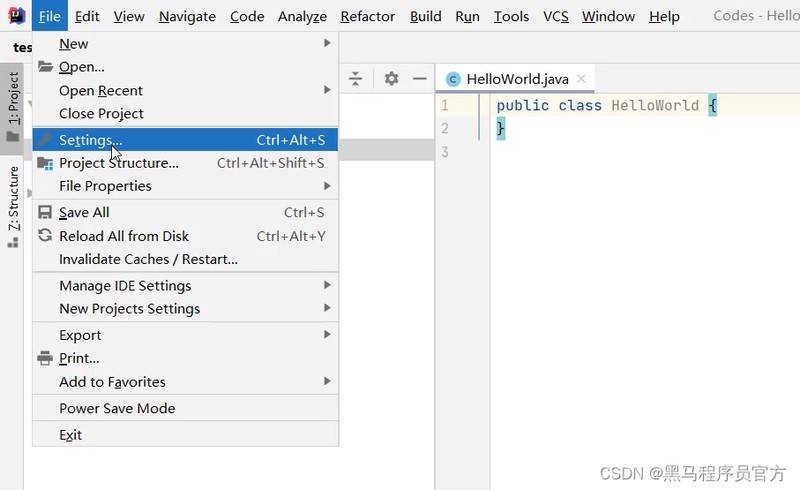
Task: Expand the Manage IDE Settings submenu arrow
Action: coord(327,285)
